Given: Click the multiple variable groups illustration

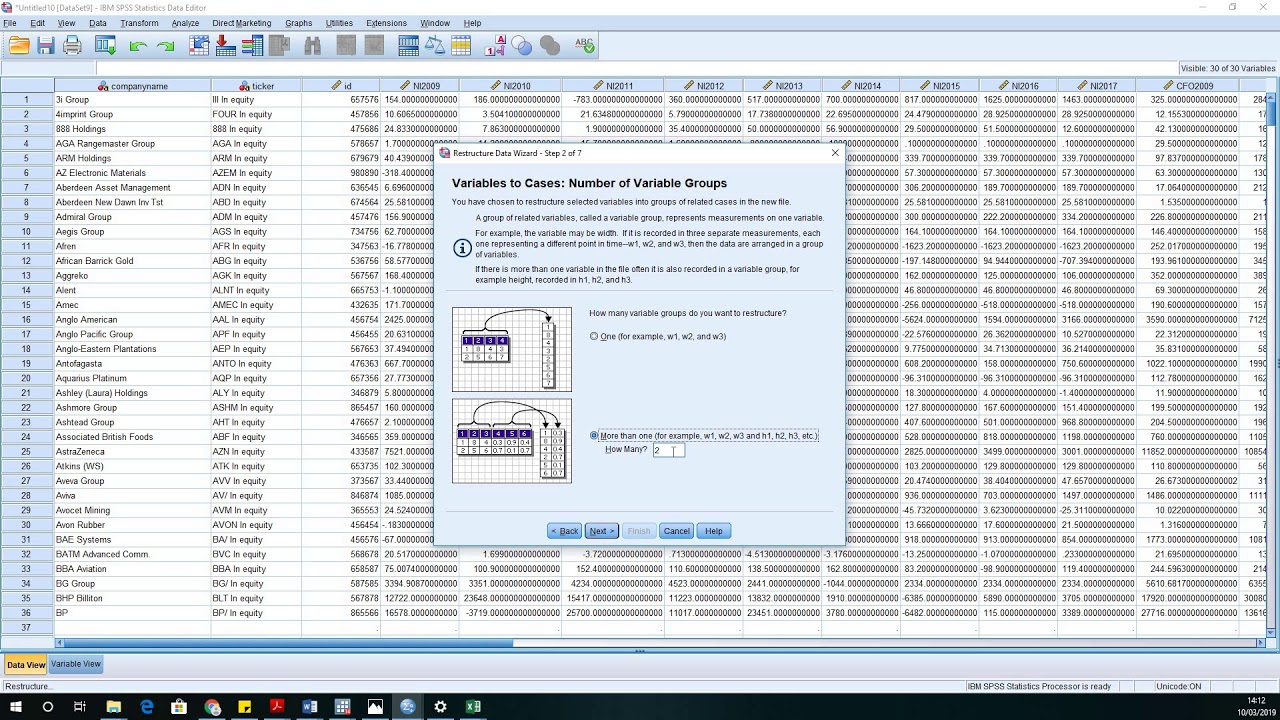Looking at the screenshot, I should click(x=511, y=441).
